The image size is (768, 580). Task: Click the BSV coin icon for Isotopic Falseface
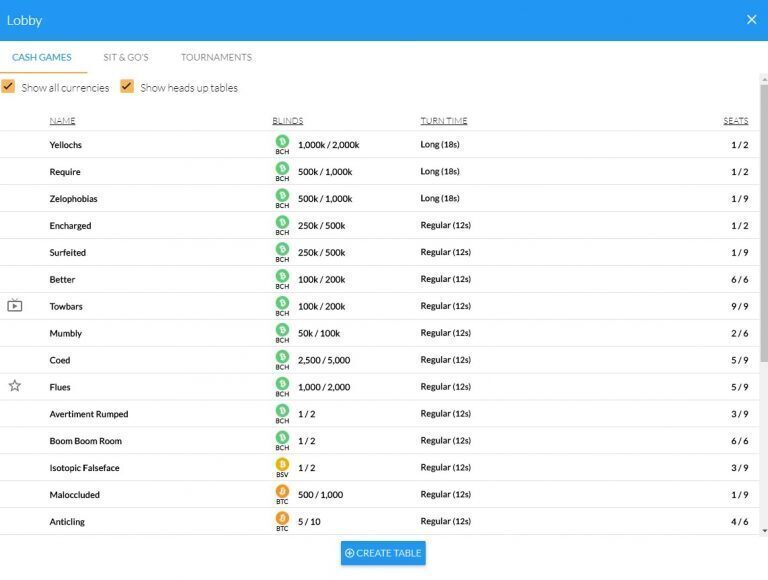pyautogui.click(x=282, y=465)
